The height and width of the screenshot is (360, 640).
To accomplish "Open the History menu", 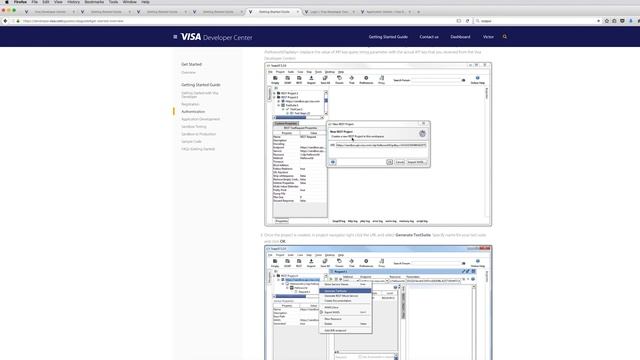I will click(x=73, y=2).
